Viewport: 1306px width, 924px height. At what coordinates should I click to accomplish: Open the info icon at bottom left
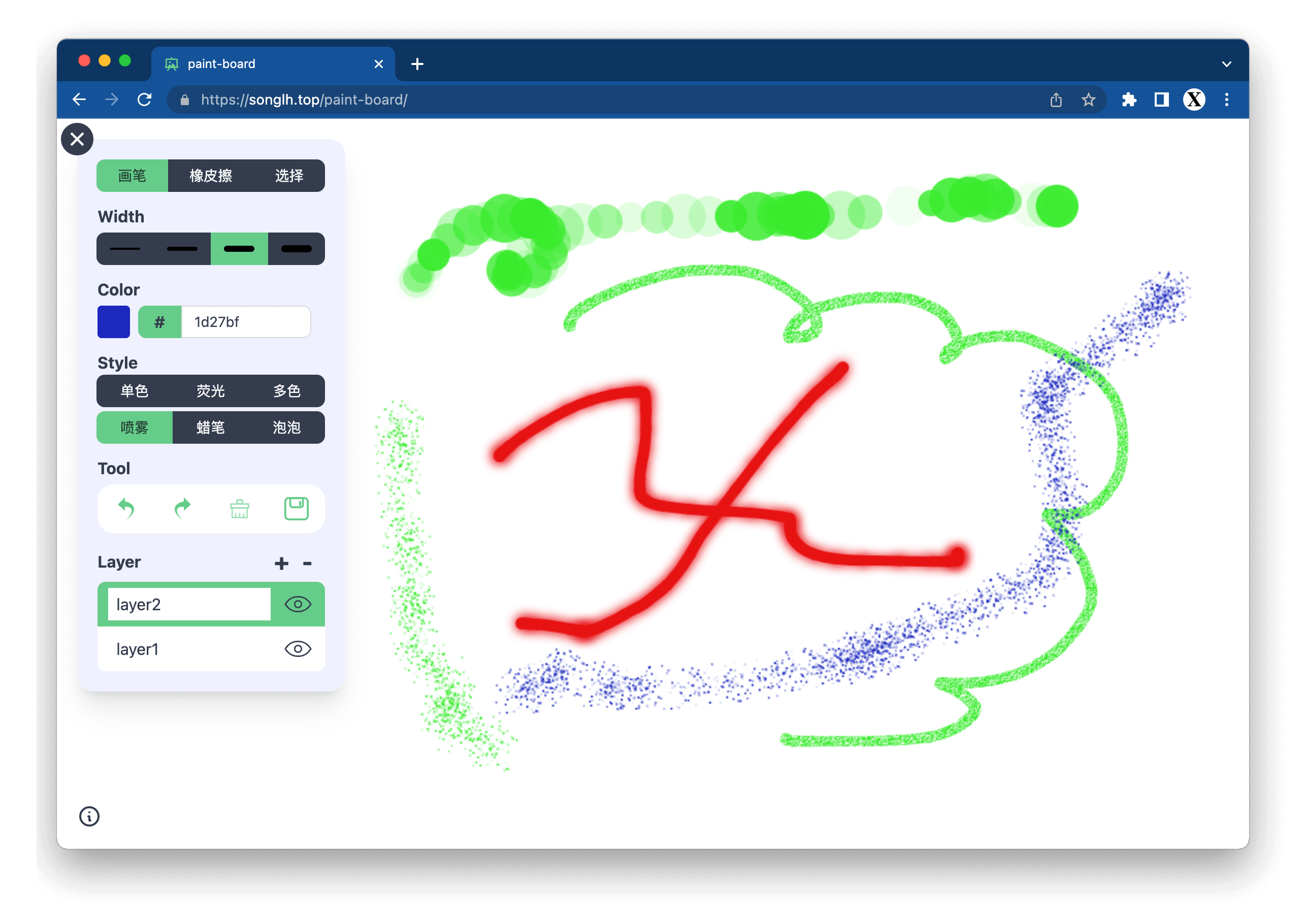[x=89, y=816]
